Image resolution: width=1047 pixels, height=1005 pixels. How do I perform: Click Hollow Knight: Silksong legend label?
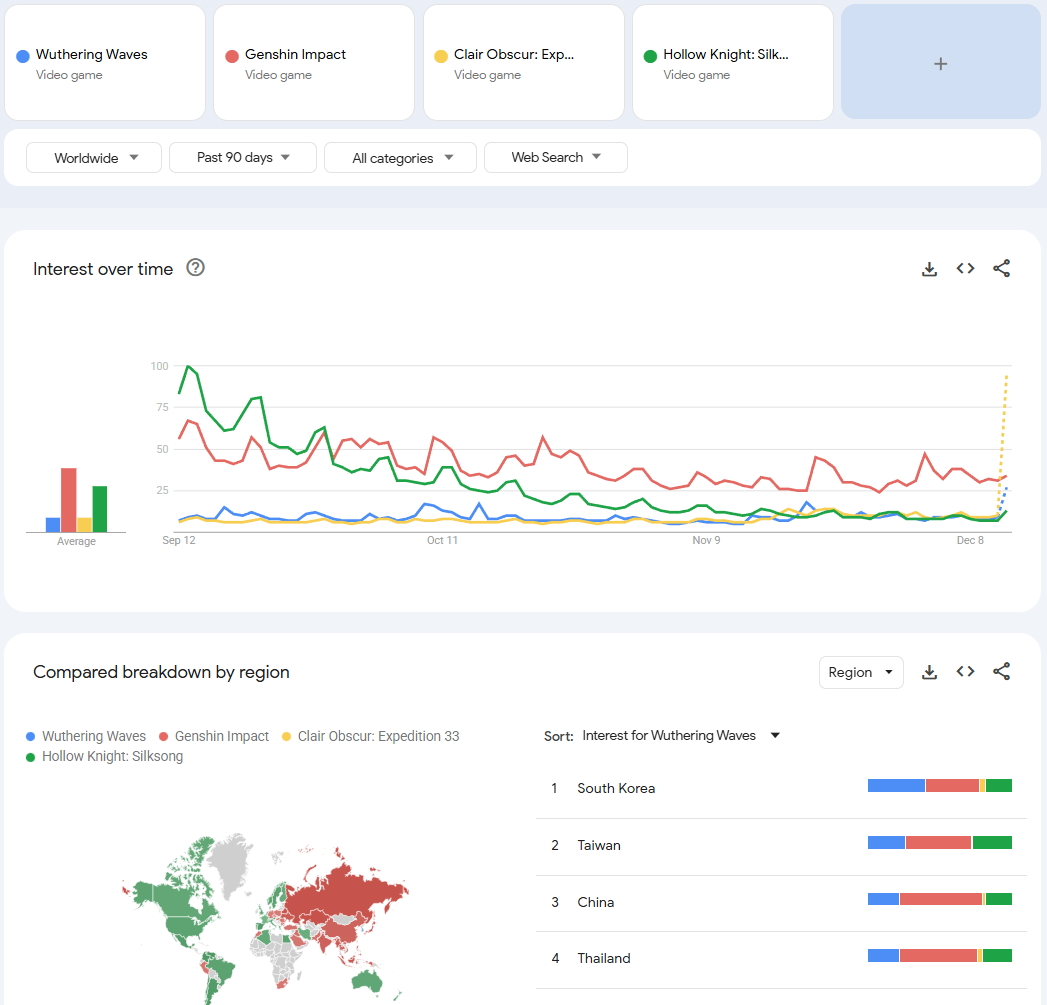coord(112,756)
